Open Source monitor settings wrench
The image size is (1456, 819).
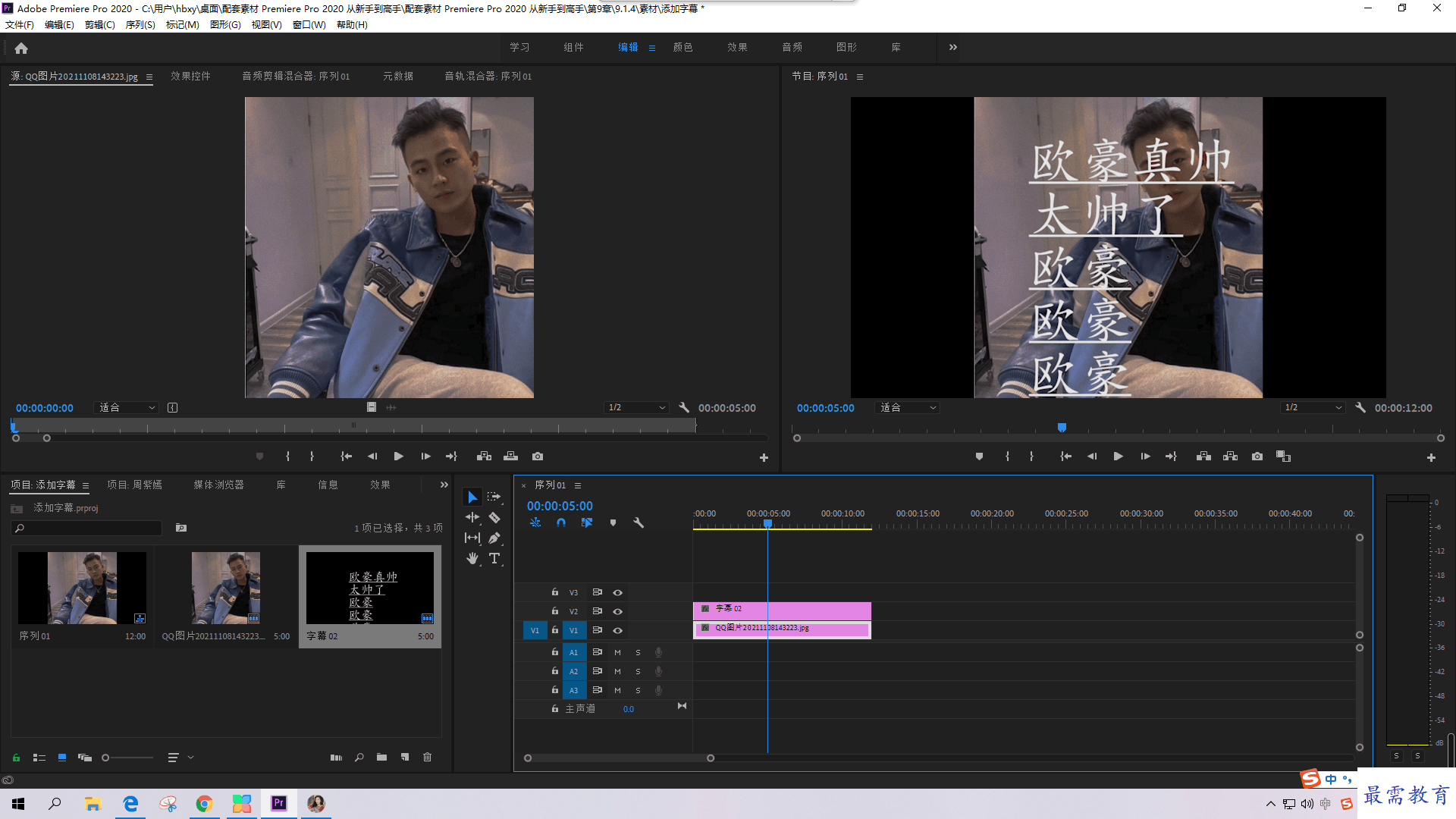click(684, 407)
